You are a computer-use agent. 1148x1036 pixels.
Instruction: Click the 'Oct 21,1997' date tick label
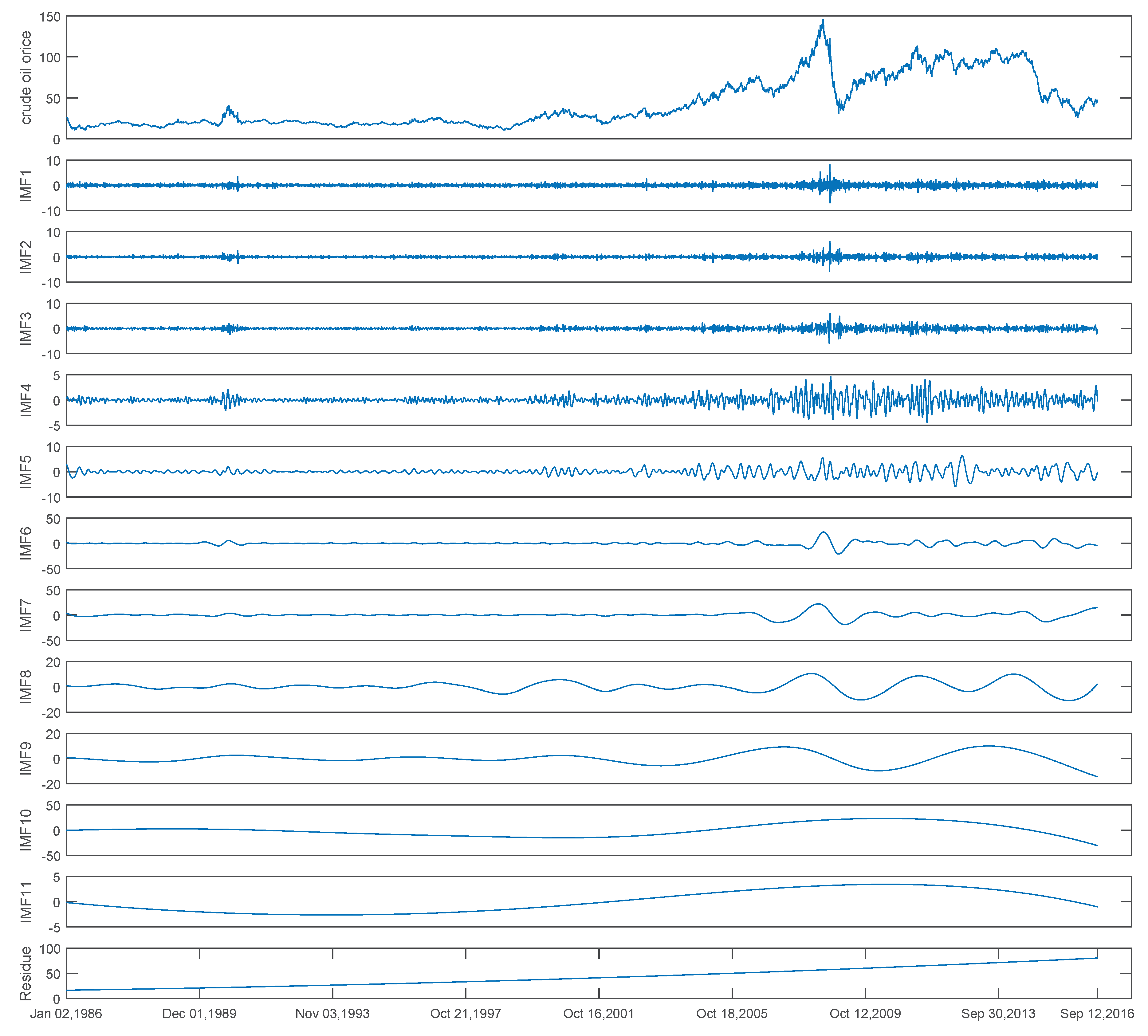tap(466, 1014)
